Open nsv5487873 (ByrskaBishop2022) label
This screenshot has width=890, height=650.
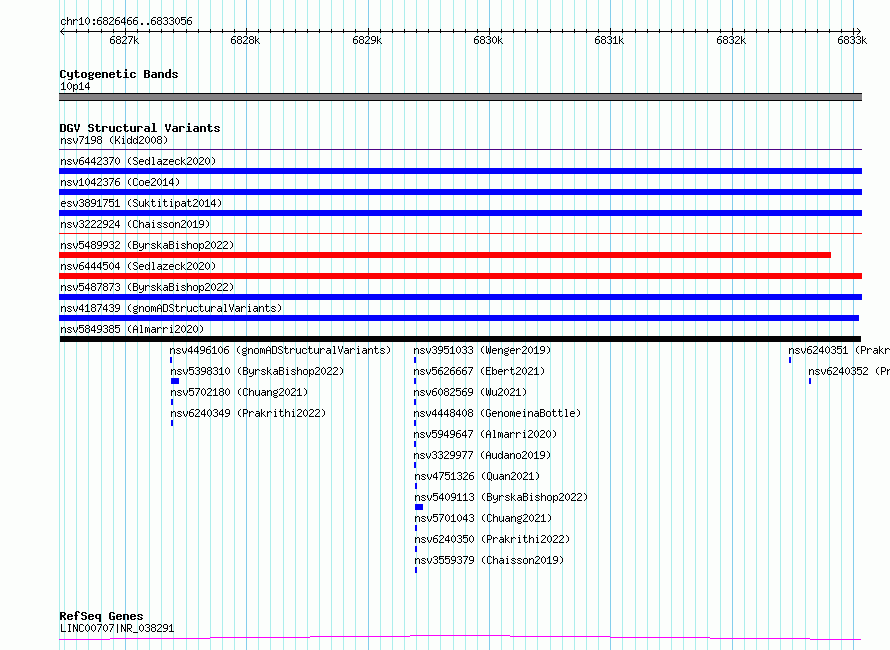pos(147,287)
